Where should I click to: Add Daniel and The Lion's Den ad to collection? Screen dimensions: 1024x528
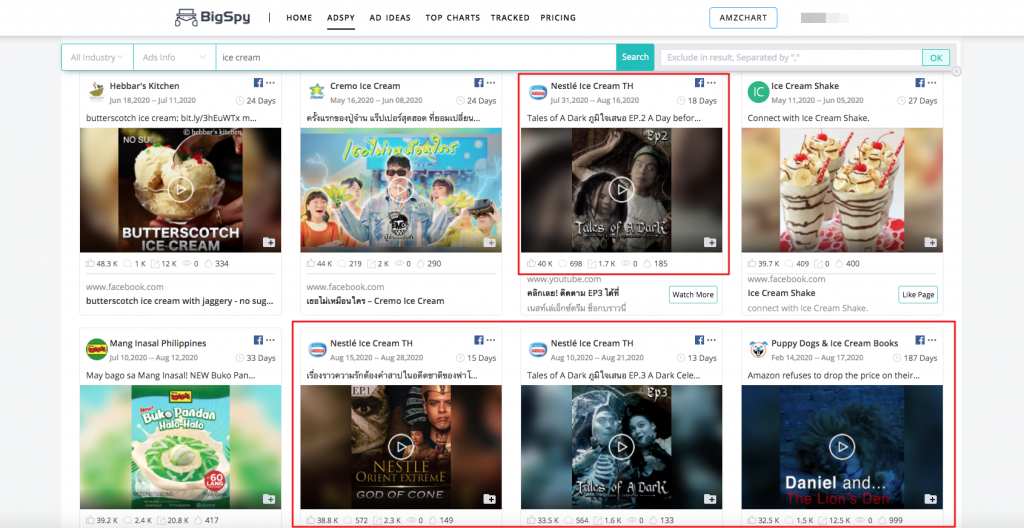click(x=931, y=499)
